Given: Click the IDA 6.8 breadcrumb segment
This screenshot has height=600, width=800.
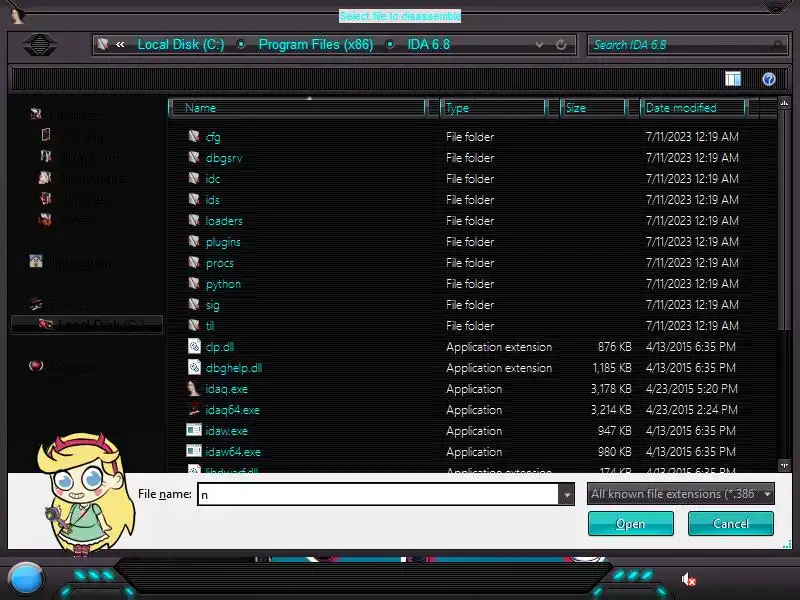Looking at the screenshot, I should coord(429,44).
